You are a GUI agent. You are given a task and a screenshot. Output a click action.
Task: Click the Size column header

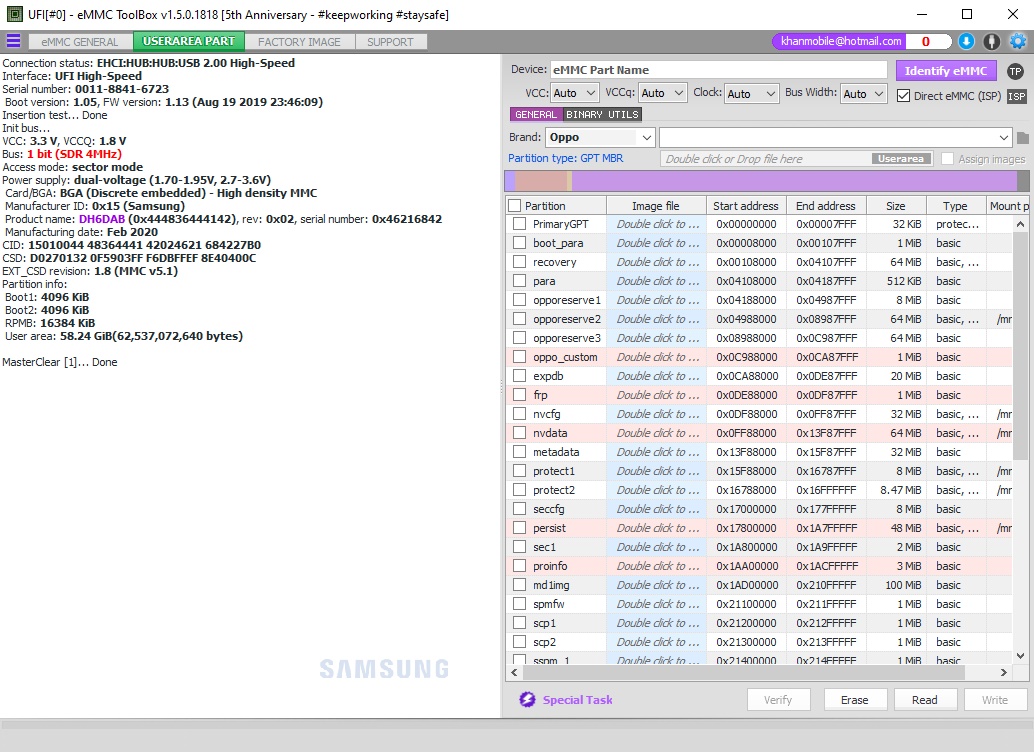pyautogui.click(x=896, y=206)
